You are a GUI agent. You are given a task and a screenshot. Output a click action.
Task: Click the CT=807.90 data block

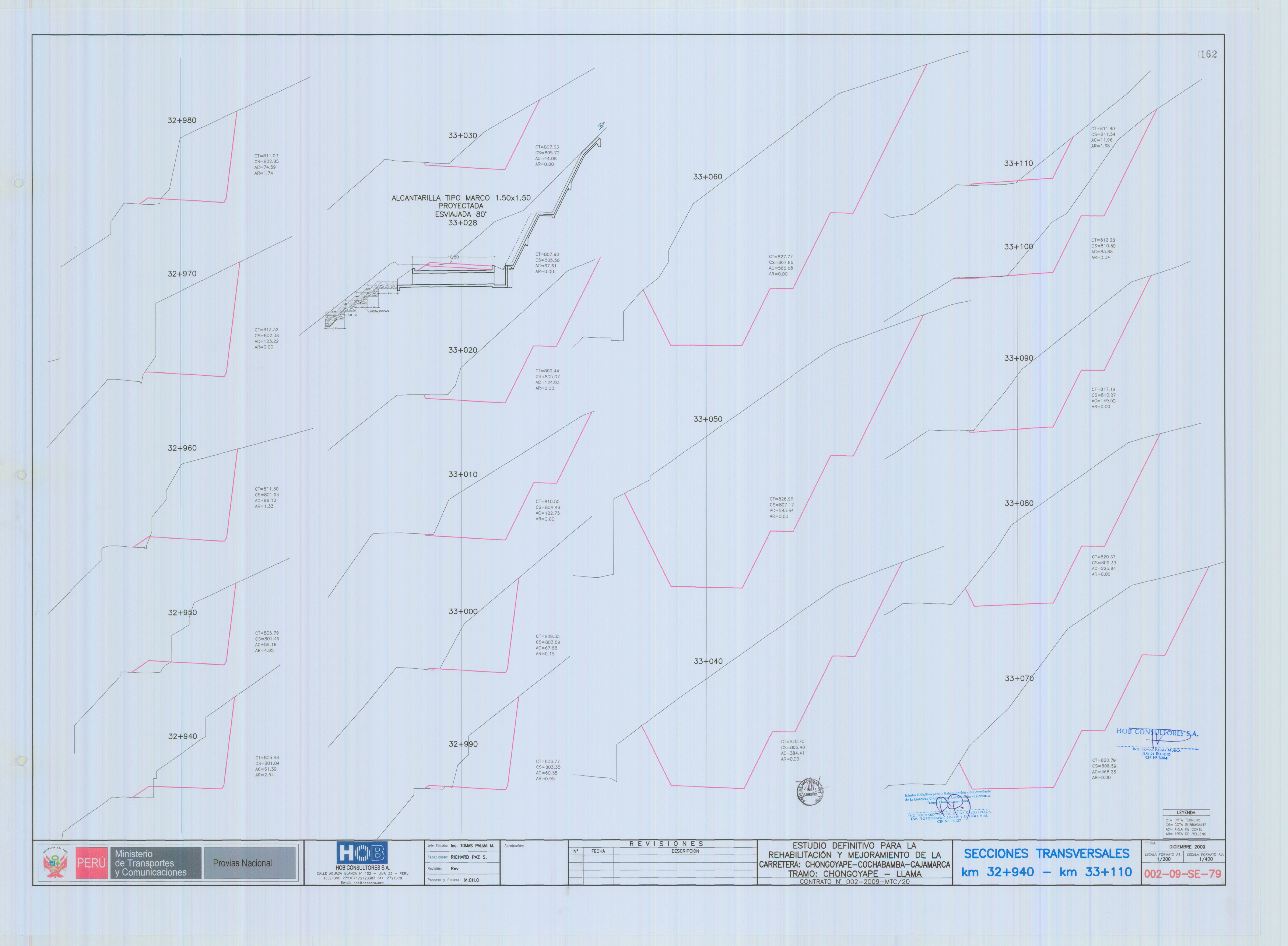coord(548,263)
